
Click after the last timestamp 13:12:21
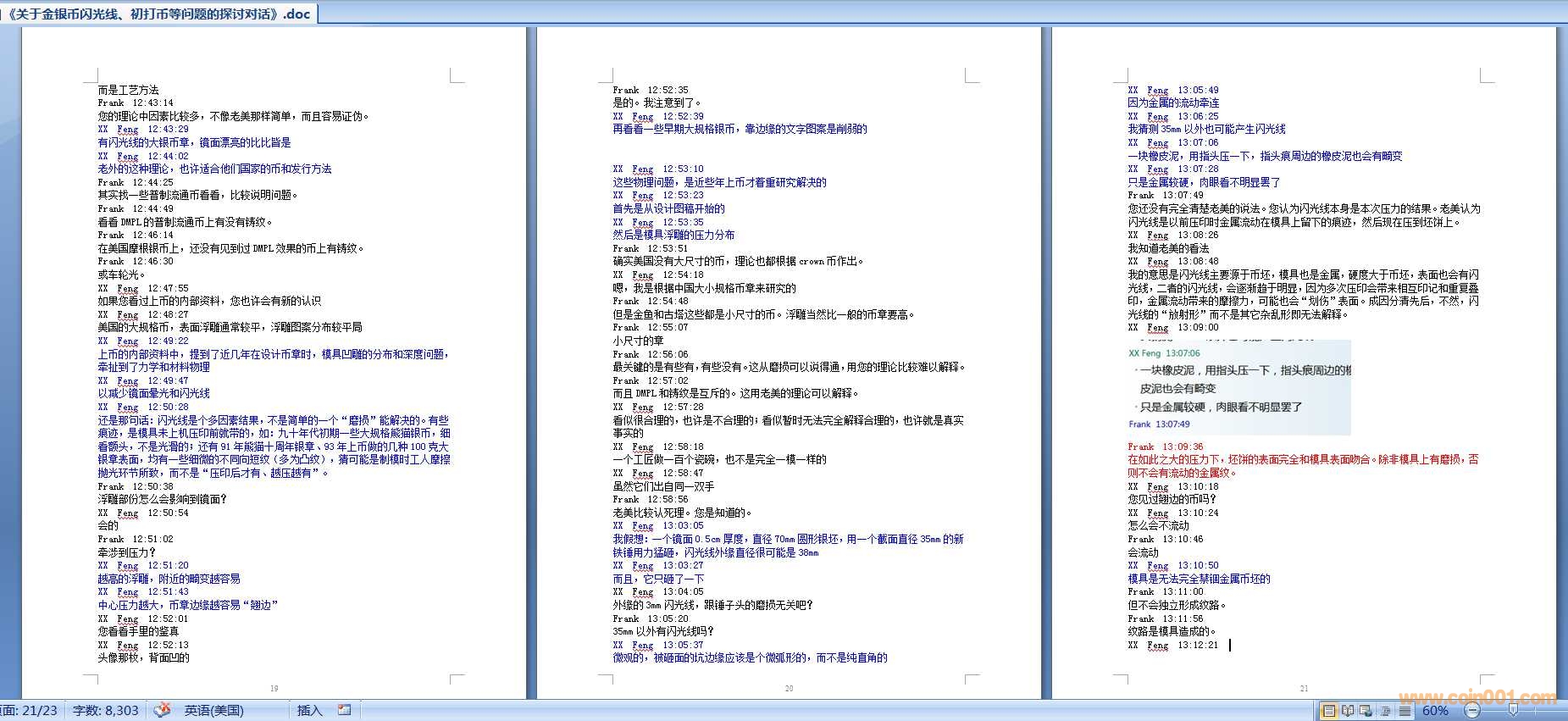point(1229,645)
